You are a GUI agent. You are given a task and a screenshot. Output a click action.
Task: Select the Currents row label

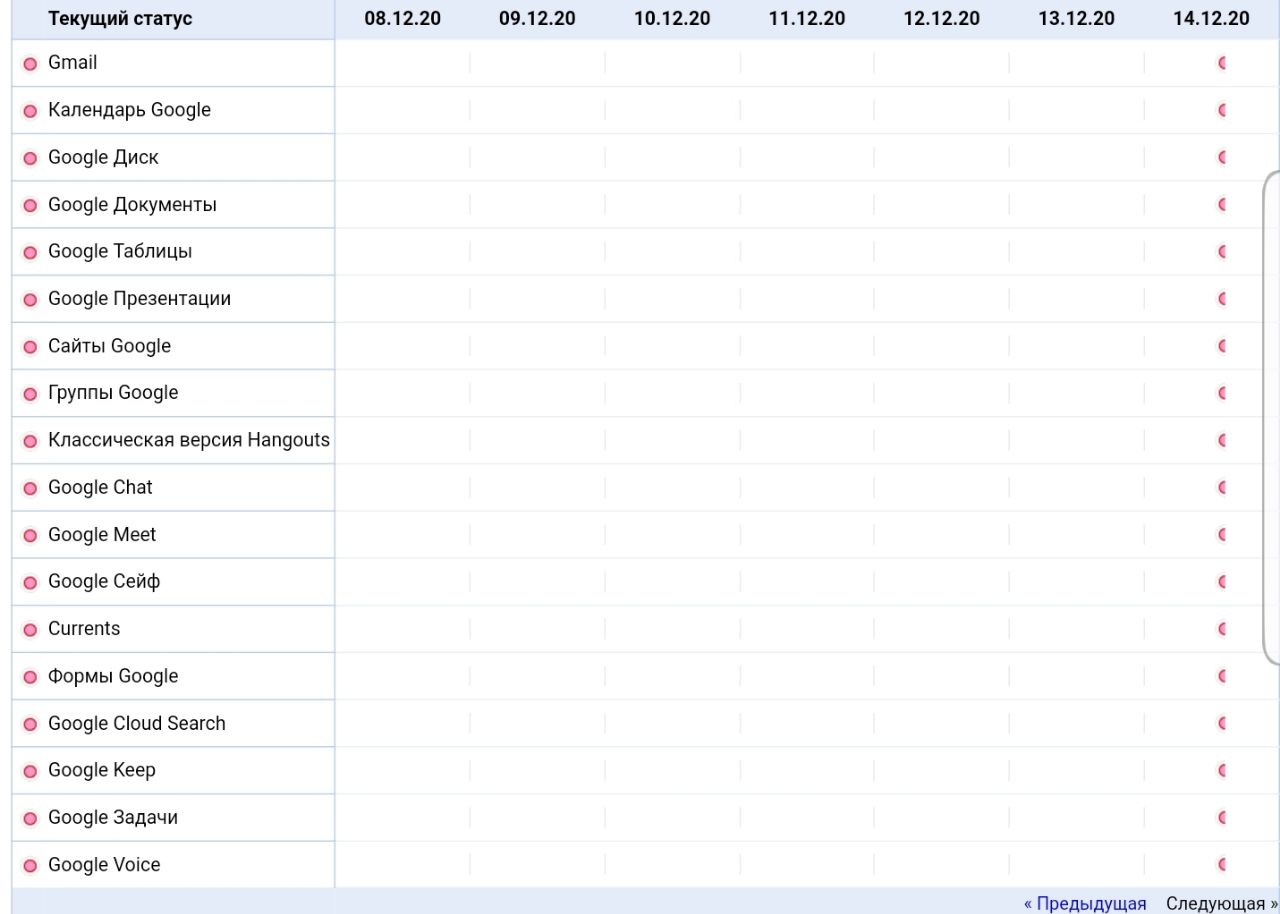click(84, 628)
